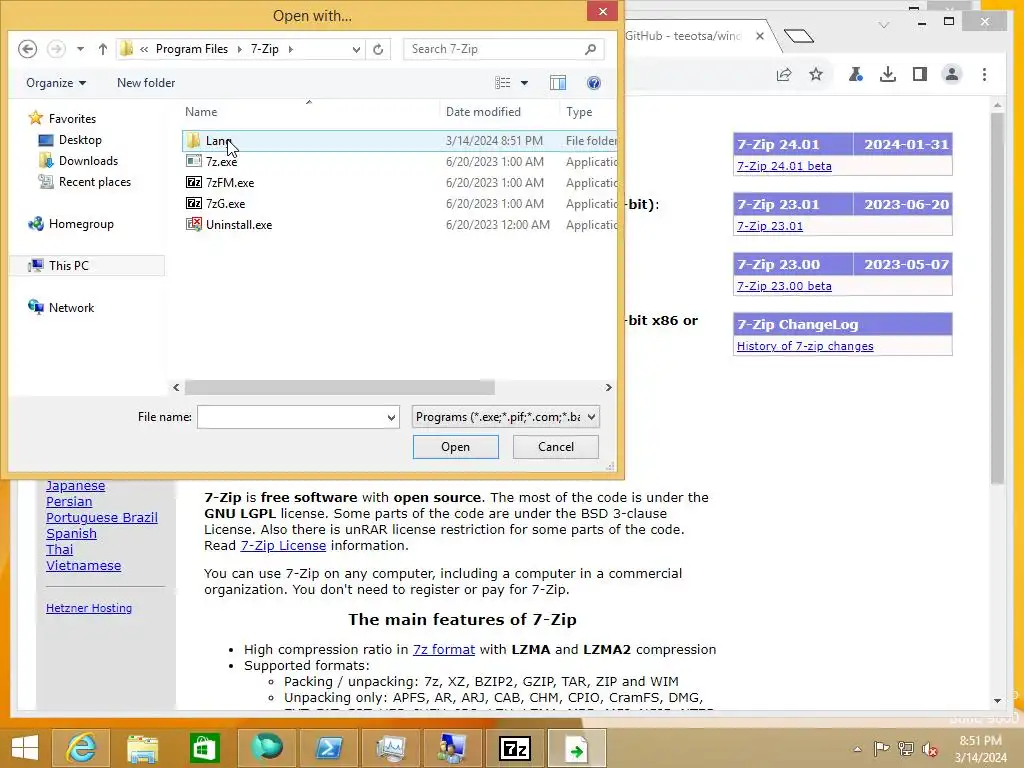Click the Forward arrow in Open with dialog
This screenshot has width=1024, height=768.
[x=56, y=49]
